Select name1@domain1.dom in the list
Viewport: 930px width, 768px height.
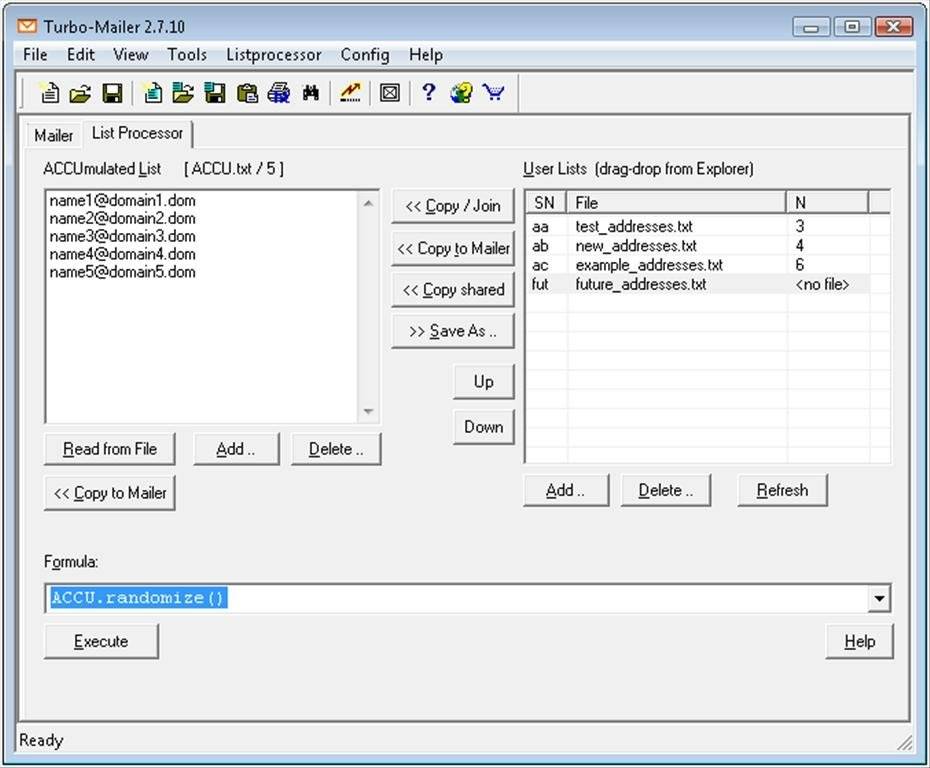[122, 200]
